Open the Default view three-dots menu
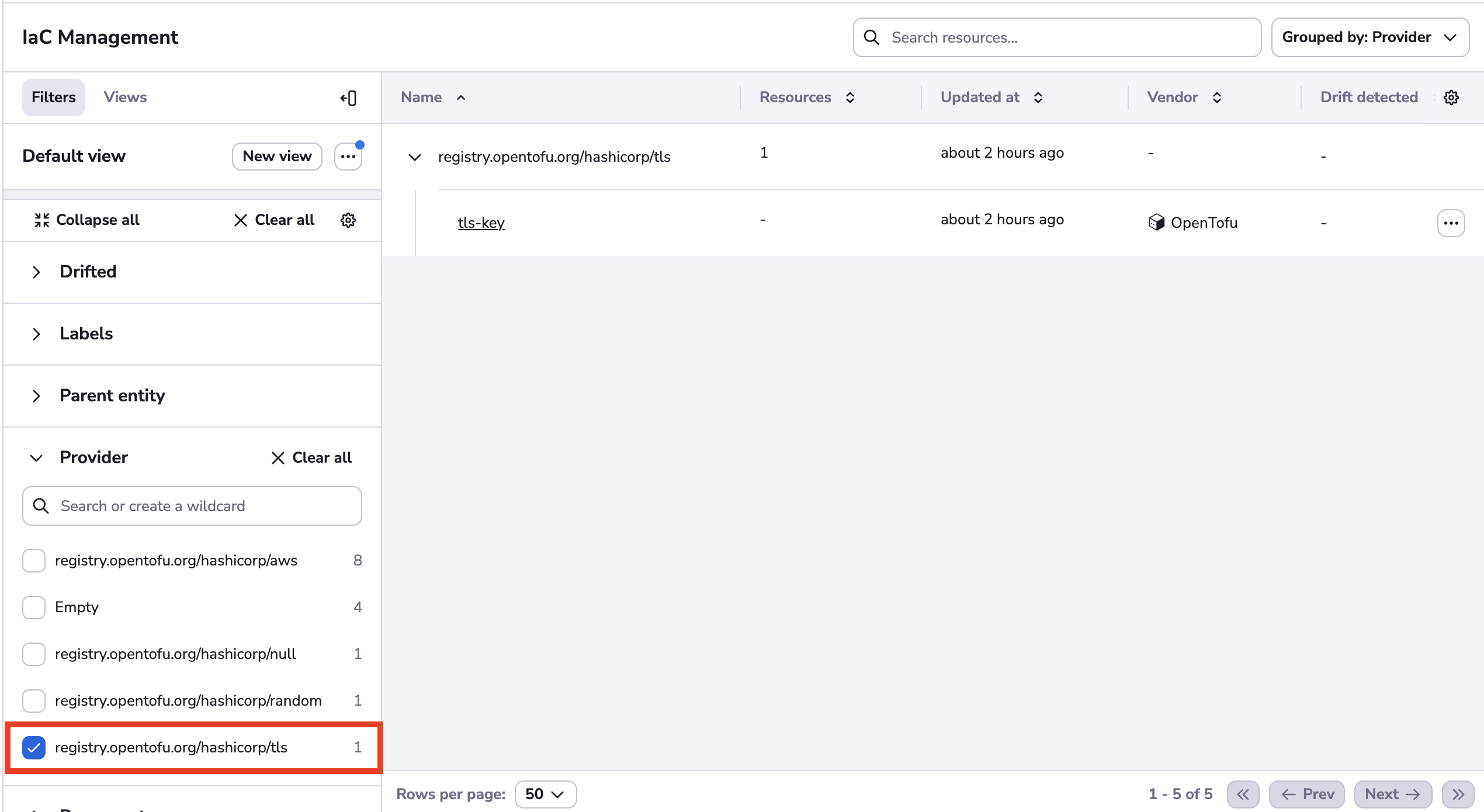Viewport: 1484px width, 812px height. click(x=348, y=157)
